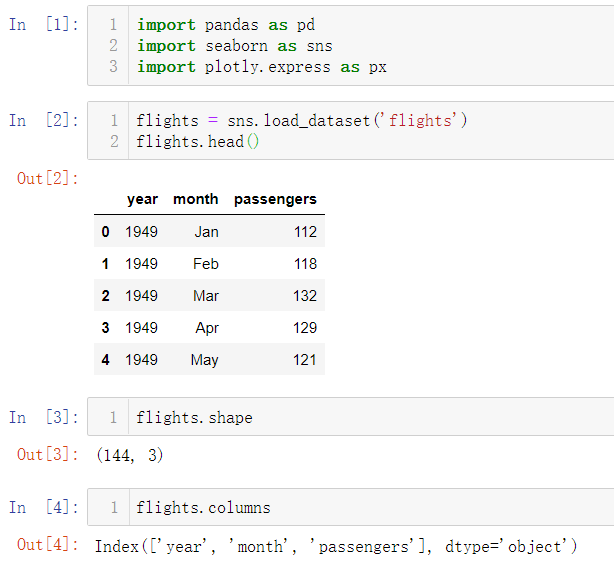Click code cell with pandas import statements

(350, 45)
